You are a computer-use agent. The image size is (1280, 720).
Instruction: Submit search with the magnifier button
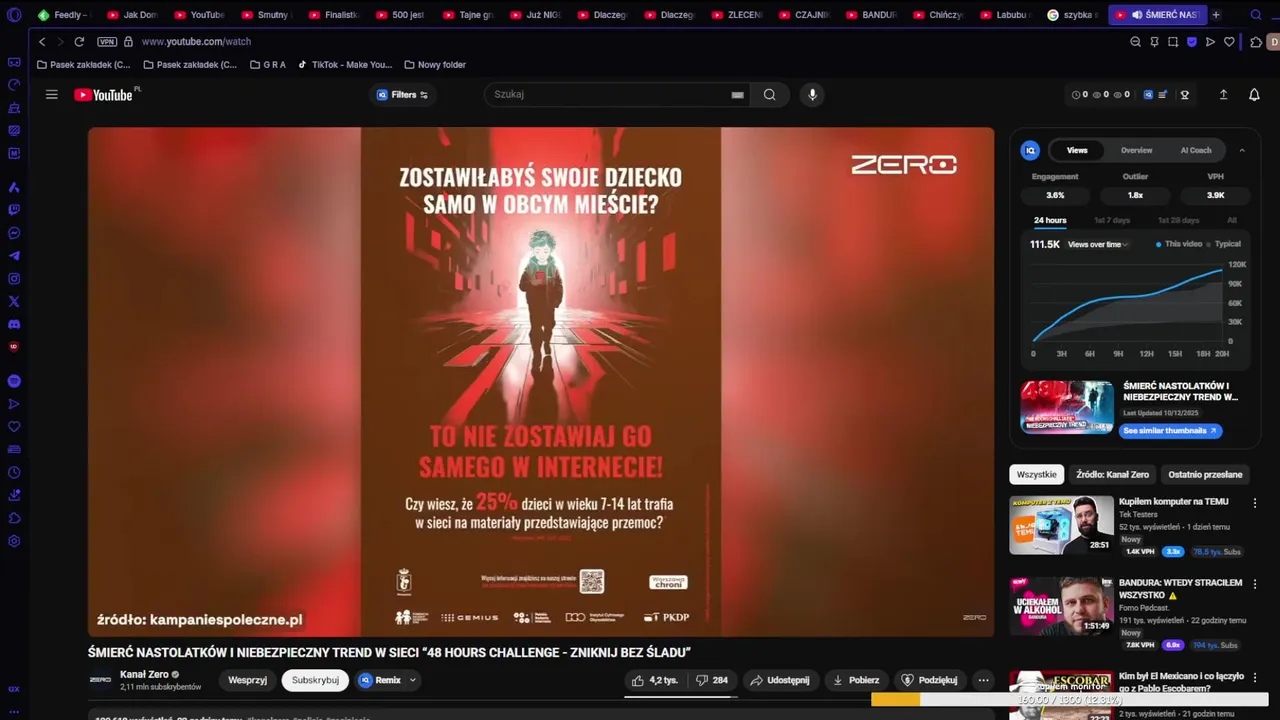click(x=769, y=95)
